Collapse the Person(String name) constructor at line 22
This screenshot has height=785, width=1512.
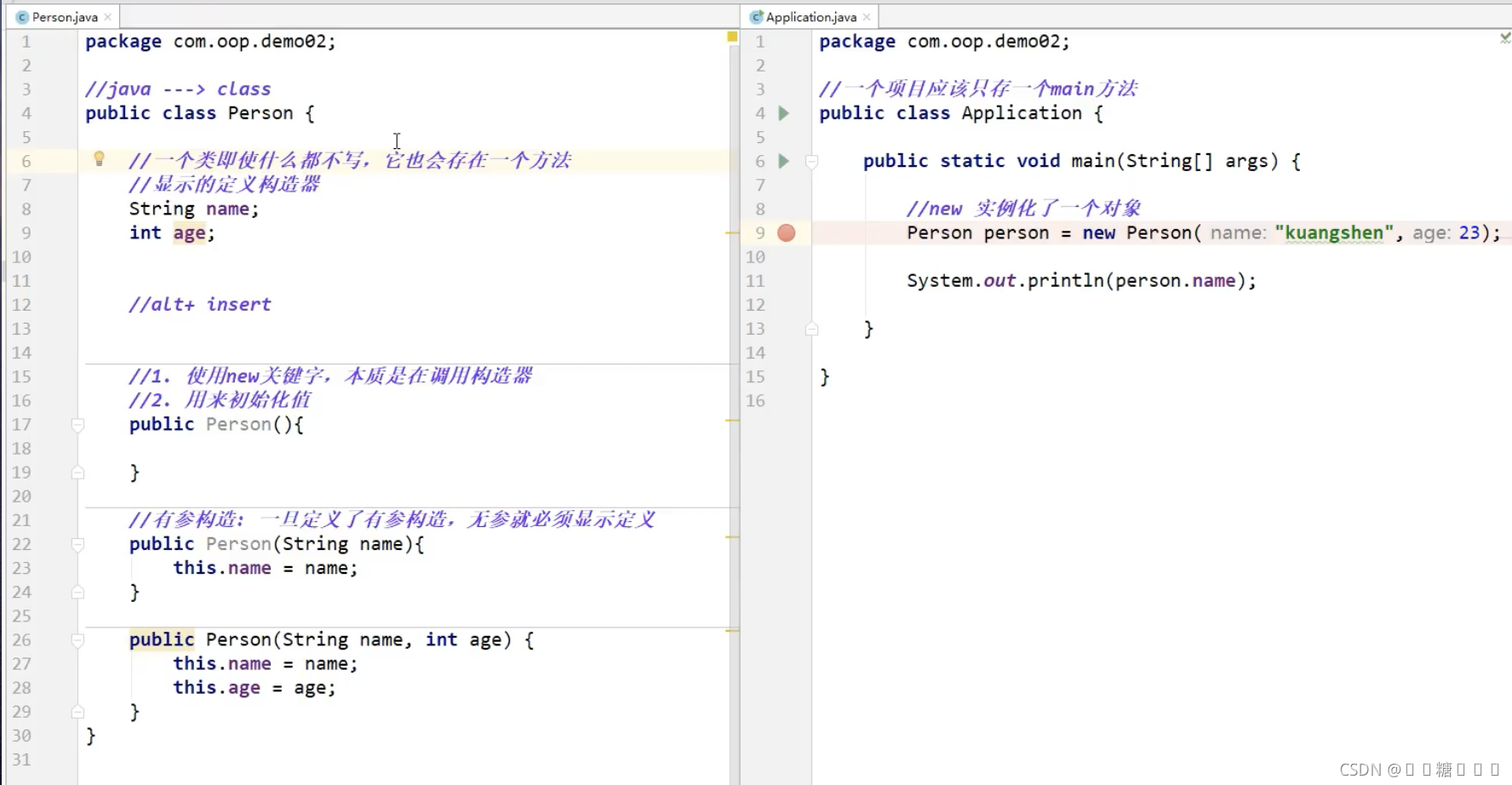77,544
